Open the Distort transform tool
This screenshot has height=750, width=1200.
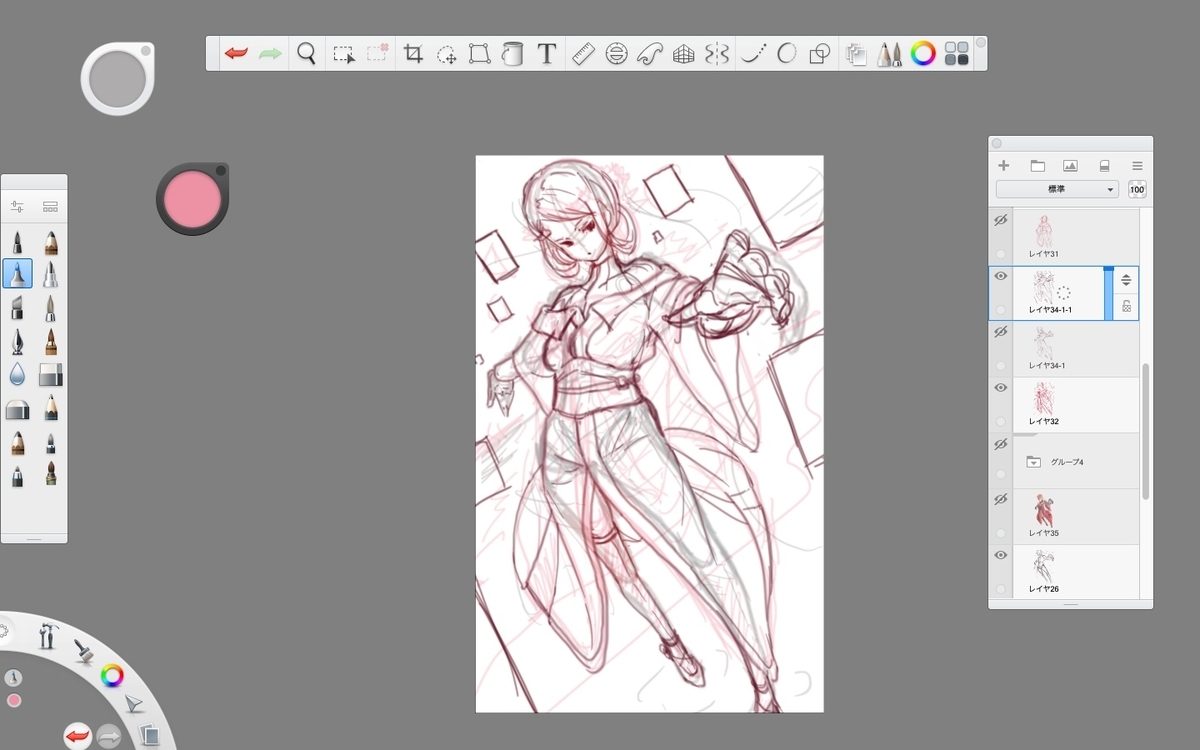coord(479,54)
